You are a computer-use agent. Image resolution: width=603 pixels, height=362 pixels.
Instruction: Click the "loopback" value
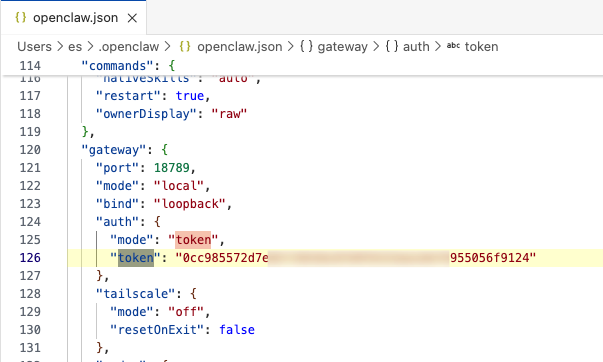click(190, 204)
